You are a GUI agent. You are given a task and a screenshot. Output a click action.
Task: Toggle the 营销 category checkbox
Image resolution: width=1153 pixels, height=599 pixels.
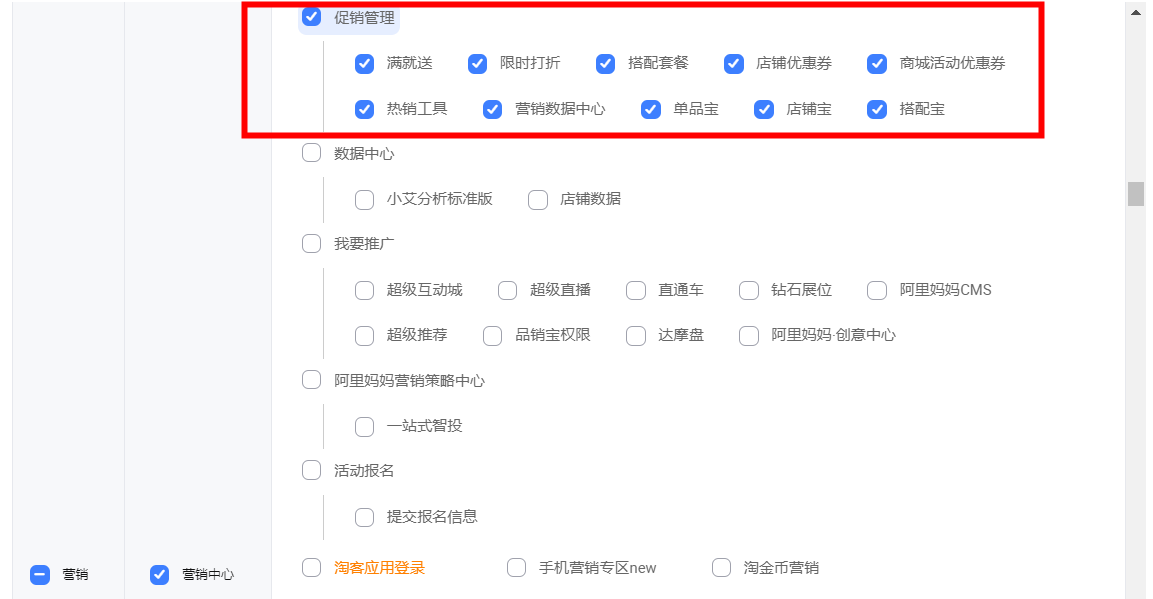tap(40, 574)
